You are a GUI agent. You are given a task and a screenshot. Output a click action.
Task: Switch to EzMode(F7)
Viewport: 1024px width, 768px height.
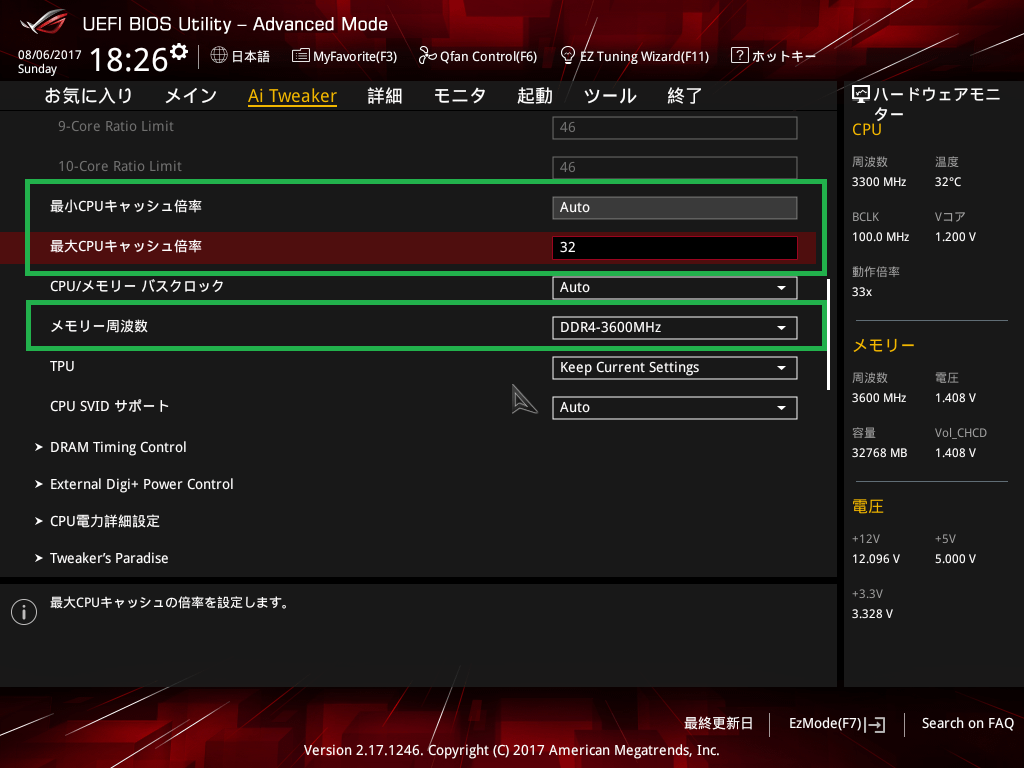(x=825, y=724)
